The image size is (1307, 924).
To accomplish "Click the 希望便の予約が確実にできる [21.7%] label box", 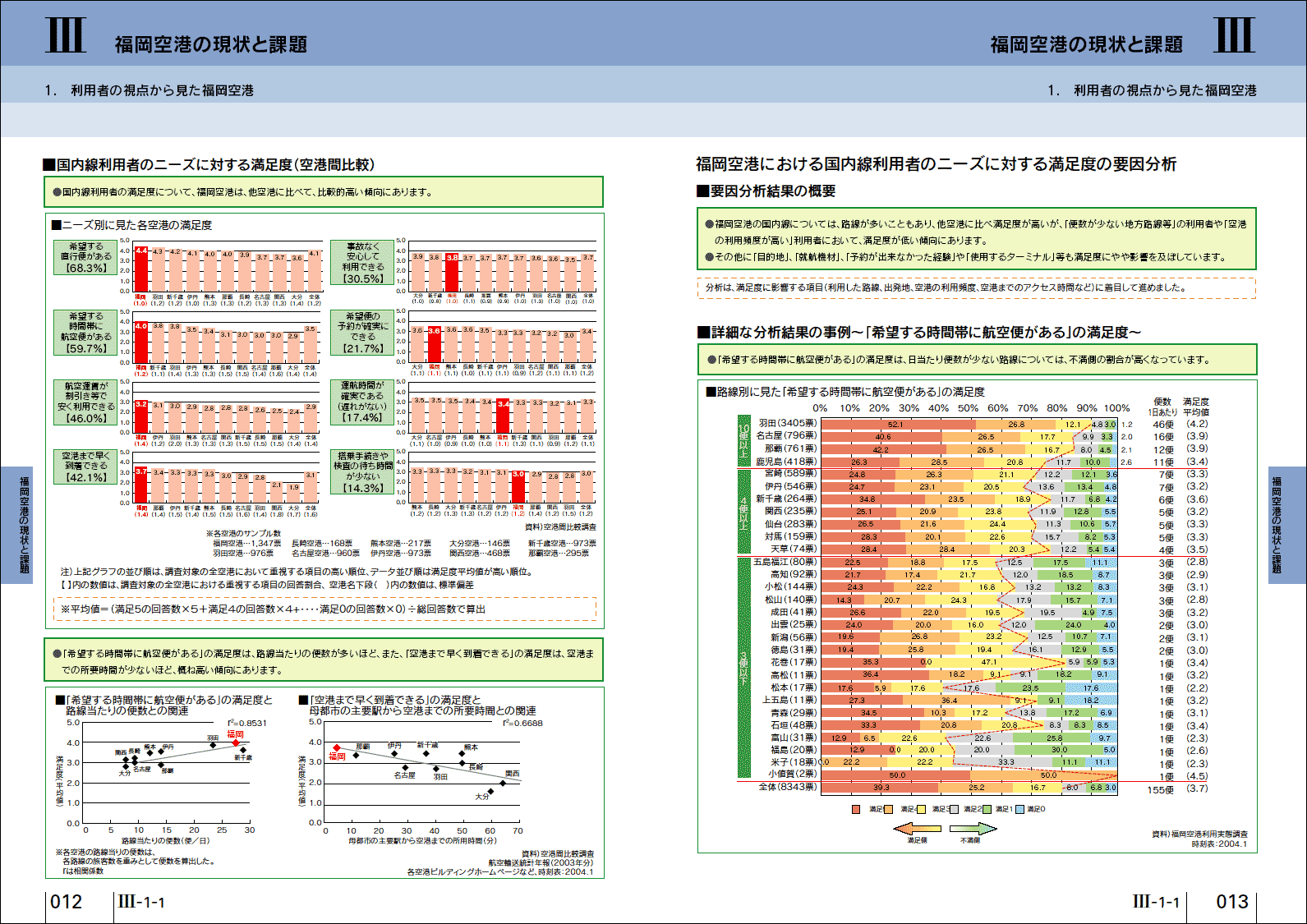I will pyautogui.click(x=362, y=332).
